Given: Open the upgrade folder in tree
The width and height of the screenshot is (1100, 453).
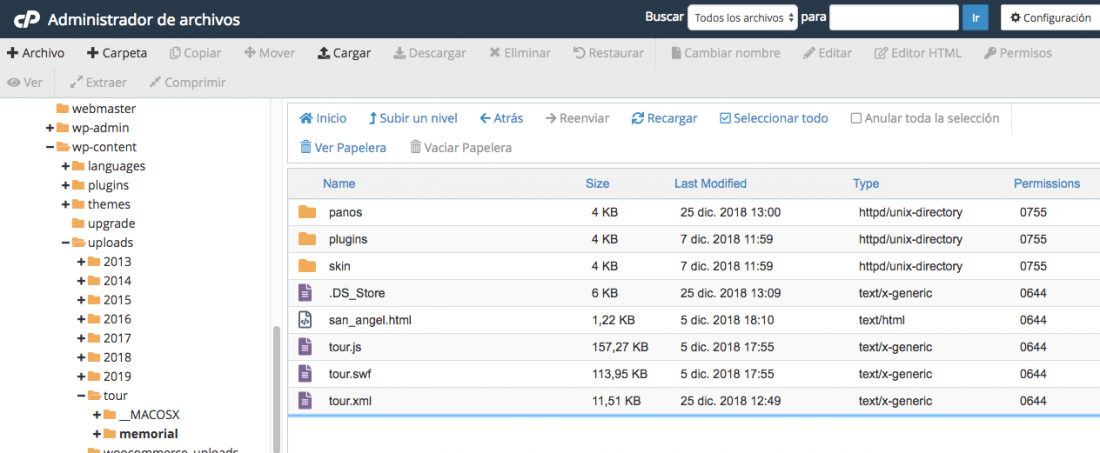Looking at the screenshot, I should pyautogui.click(x=104, y=224).
